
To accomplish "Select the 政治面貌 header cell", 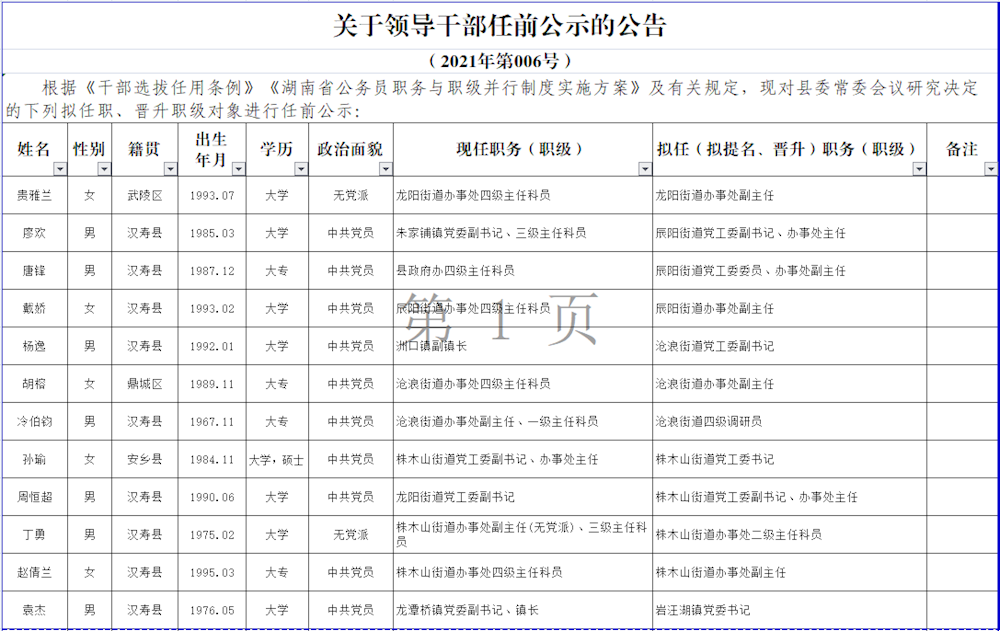I will point(351,149).
